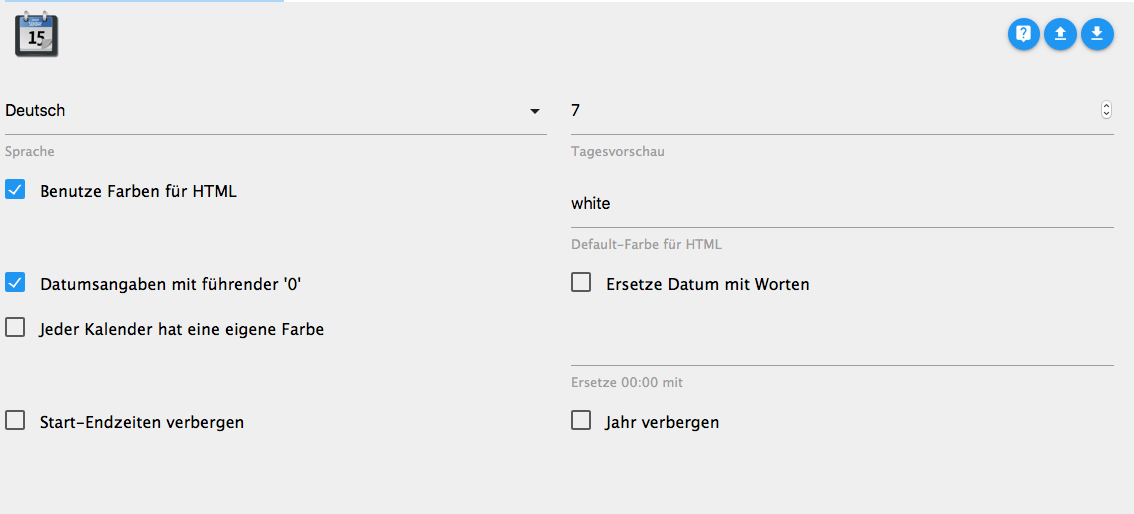Click the download arrow icon button
This screenshot has height=514, width=1134.
pyautogui.click(x=1097, y=35)
